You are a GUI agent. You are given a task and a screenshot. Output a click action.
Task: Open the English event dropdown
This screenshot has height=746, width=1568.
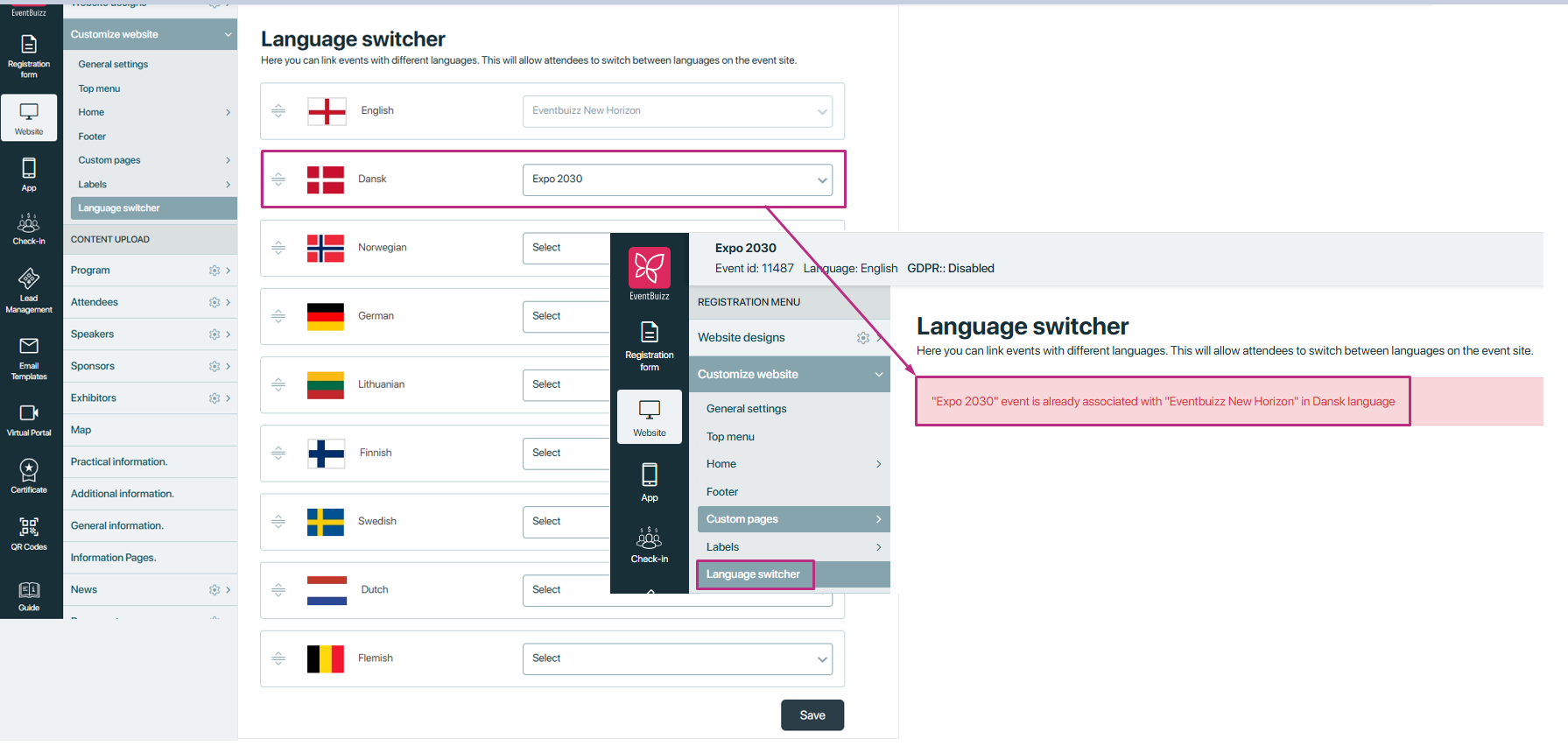[678, 111]
